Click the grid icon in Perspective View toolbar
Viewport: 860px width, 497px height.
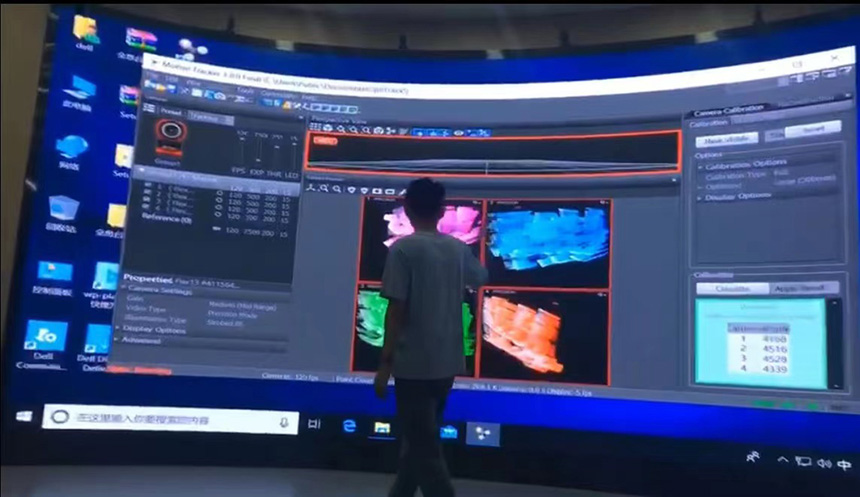315,126
